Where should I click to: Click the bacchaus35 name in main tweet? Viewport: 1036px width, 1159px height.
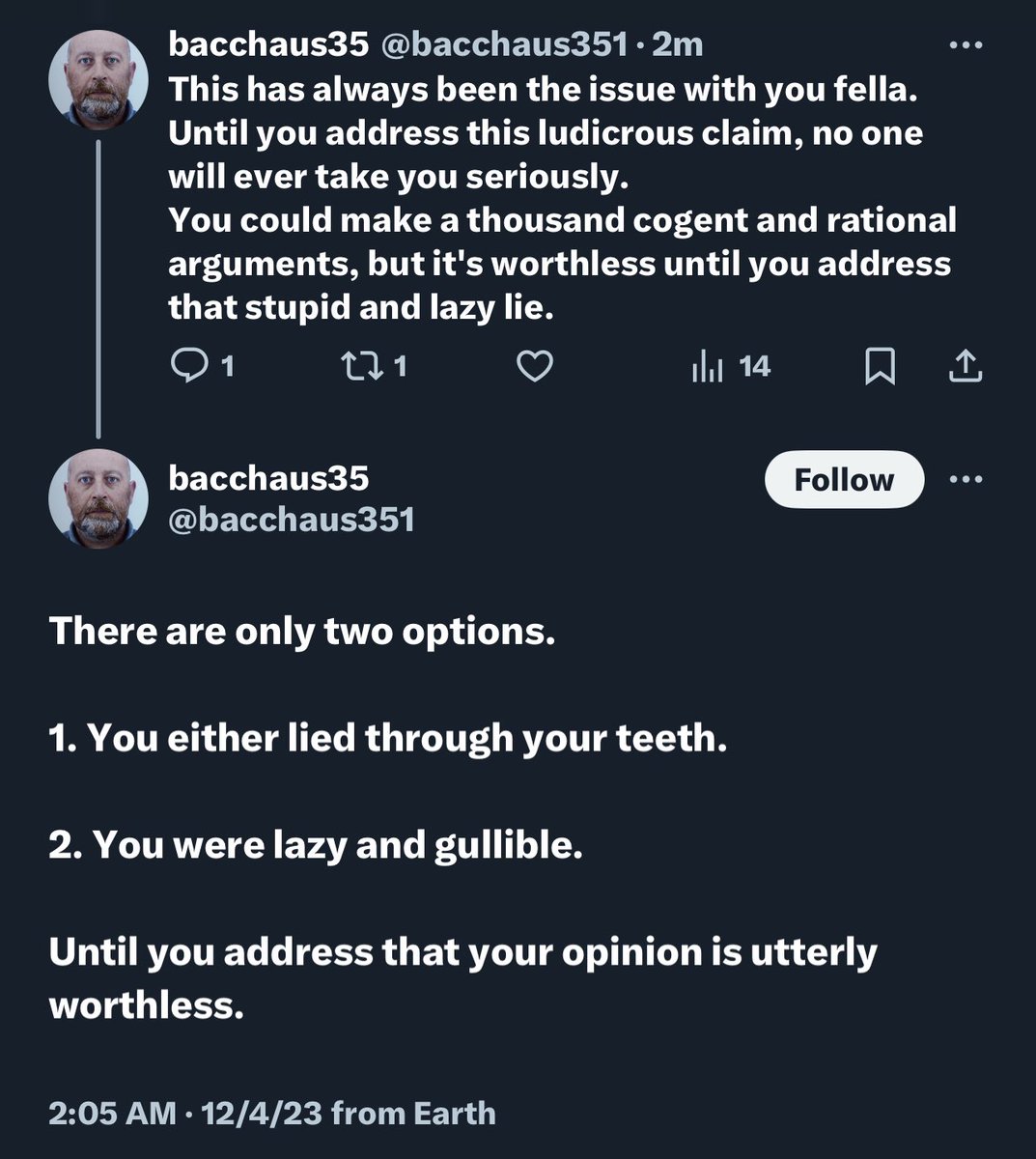[268, 477]
